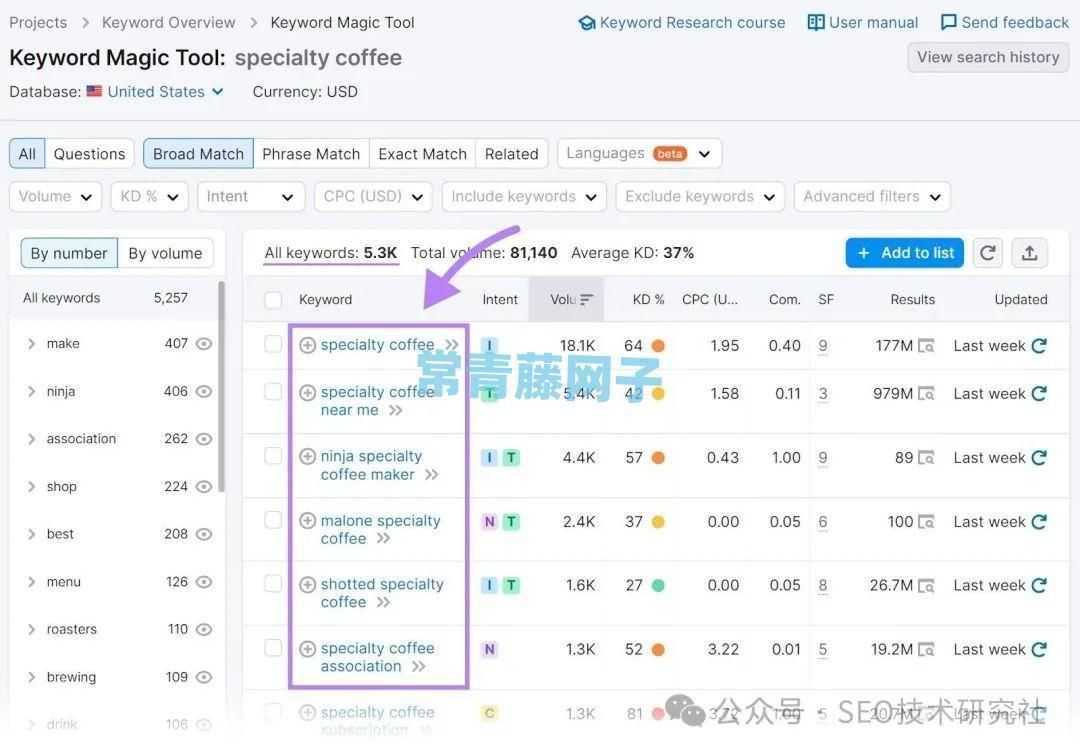
Task: Add 'specialty coffee near me' with plus icon
Action: click(308, 393)
